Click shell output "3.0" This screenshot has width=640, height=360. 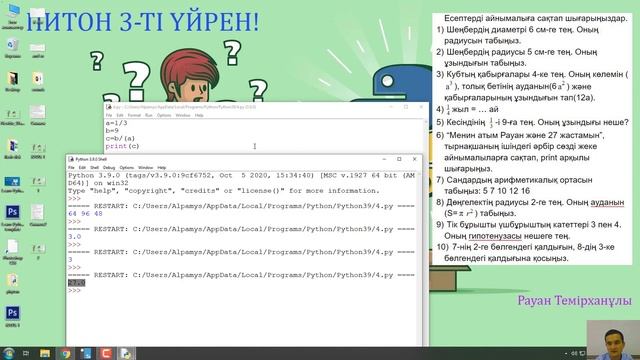75,237
